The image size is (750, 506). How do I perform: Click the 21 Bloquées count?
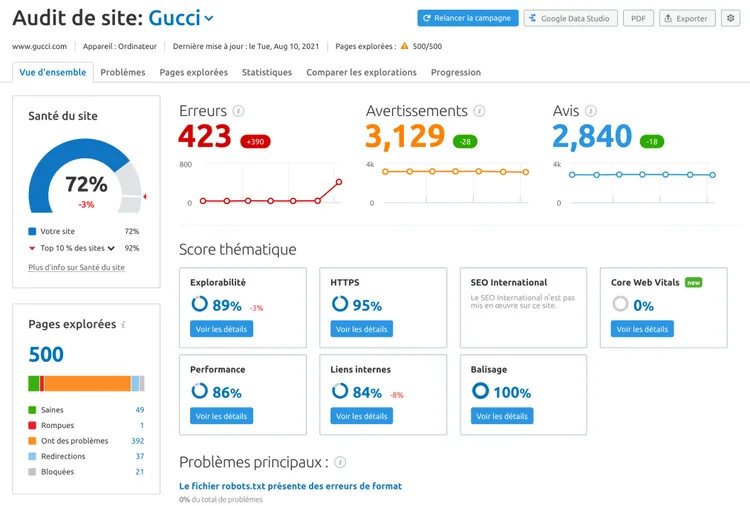coord(140,472)
